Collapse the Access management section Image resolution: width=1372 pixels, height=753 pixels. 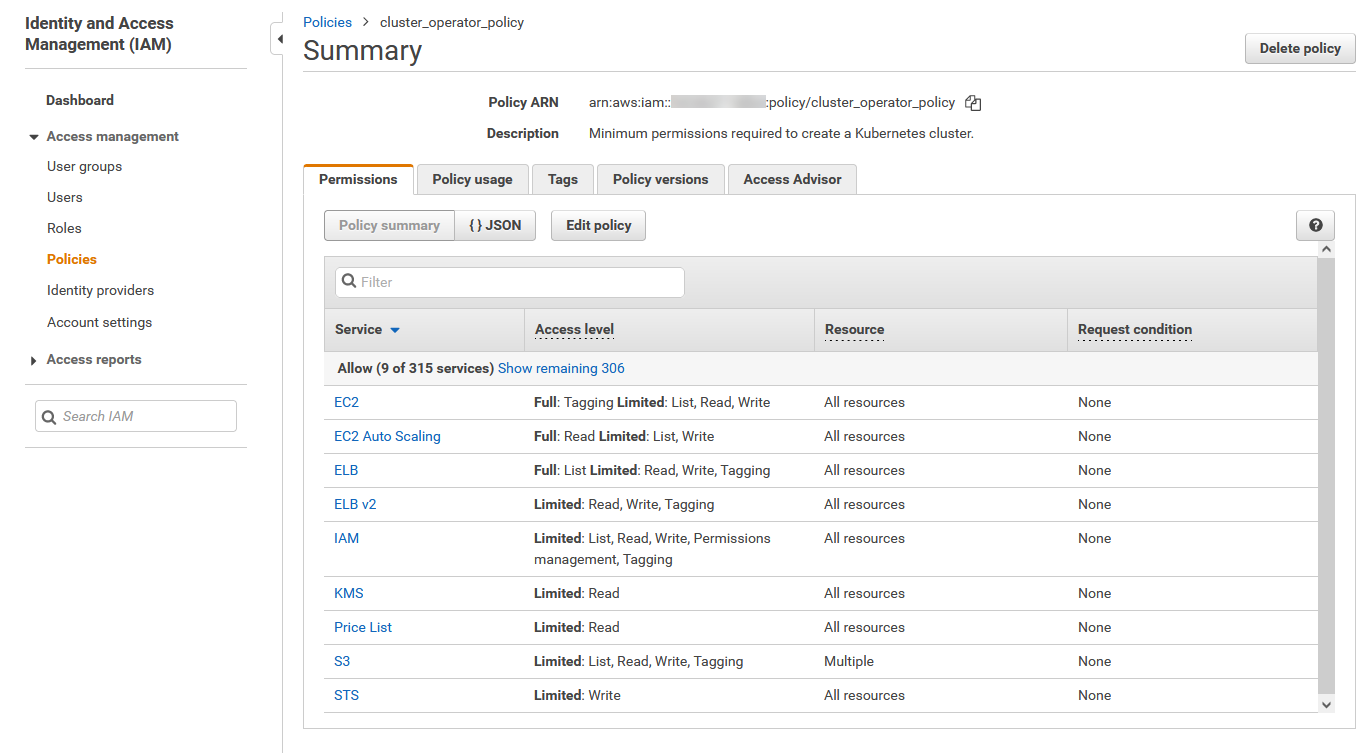pos(34,137)
